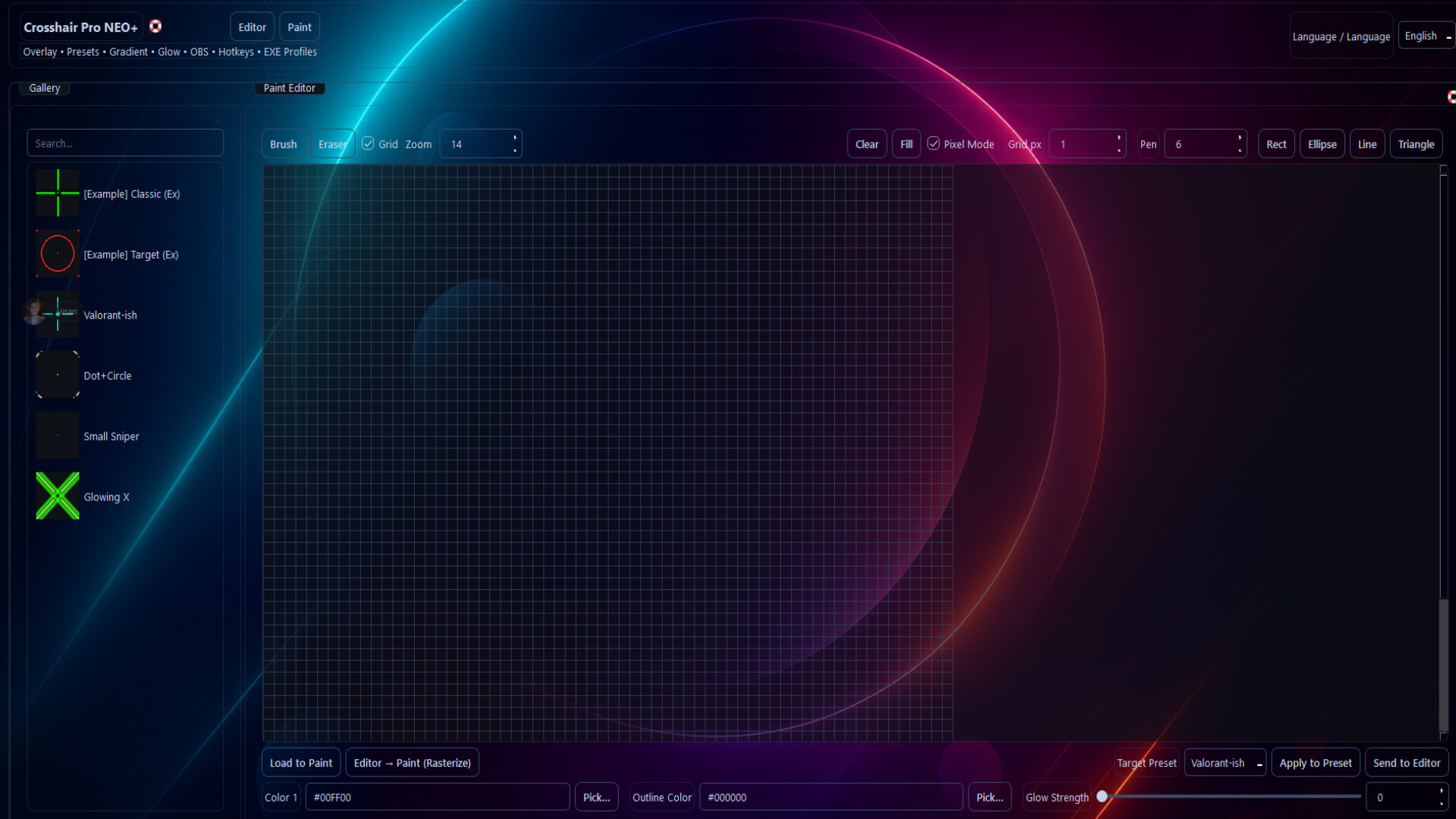Clear the paint canvas

(867, 143)
